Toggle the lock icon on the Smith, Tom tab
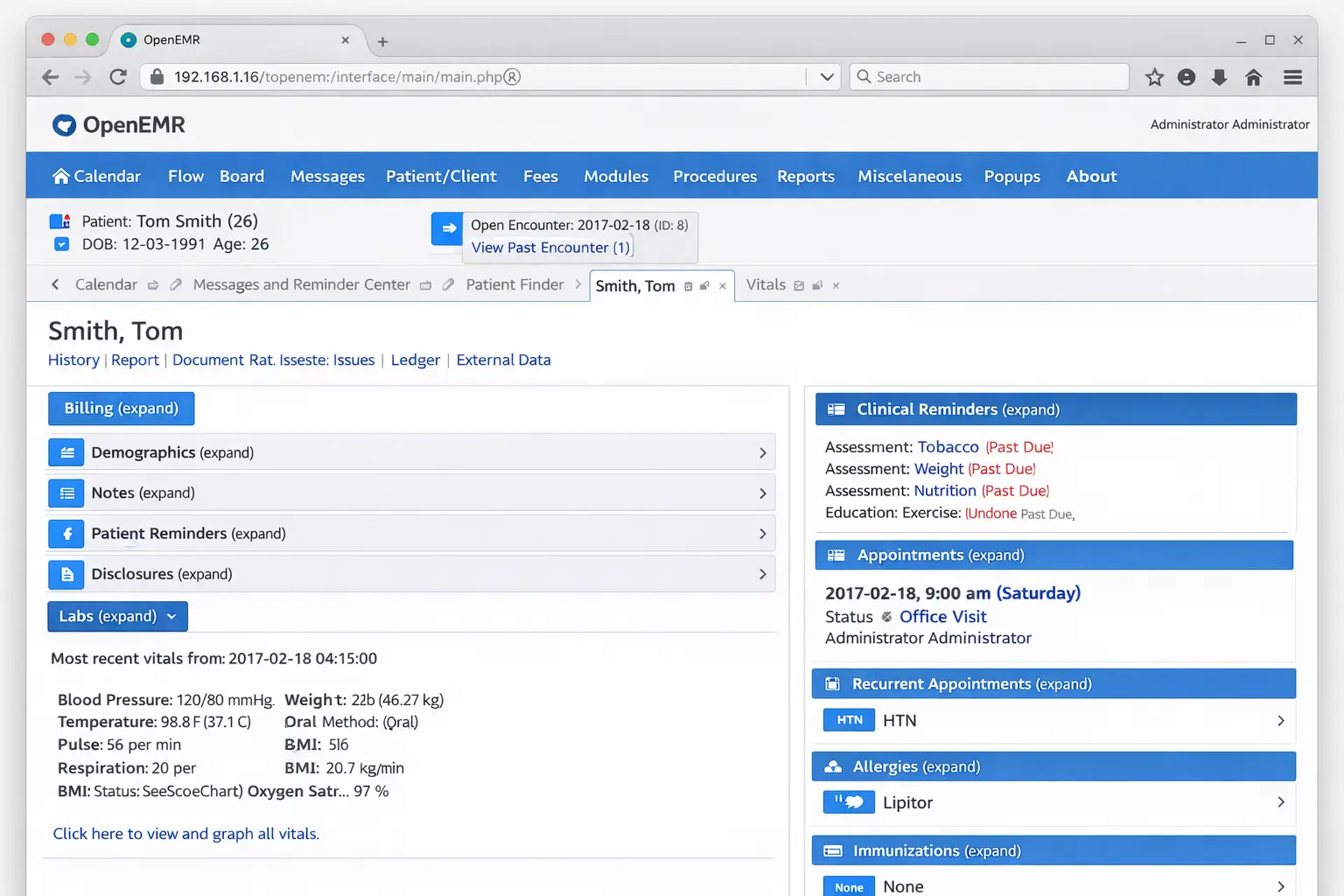The height and width of the screenshot is (896, 1344). [704, 286]
